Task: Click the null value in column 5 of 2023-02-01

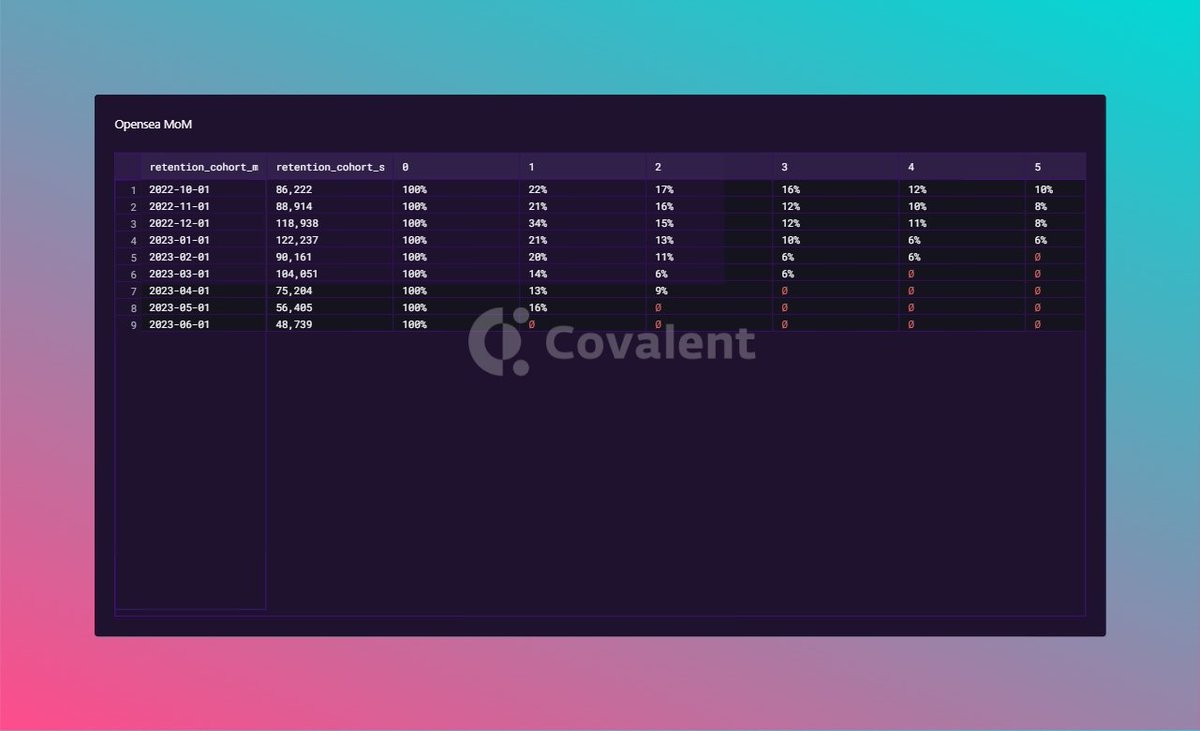Action: tap(1037, 257)
